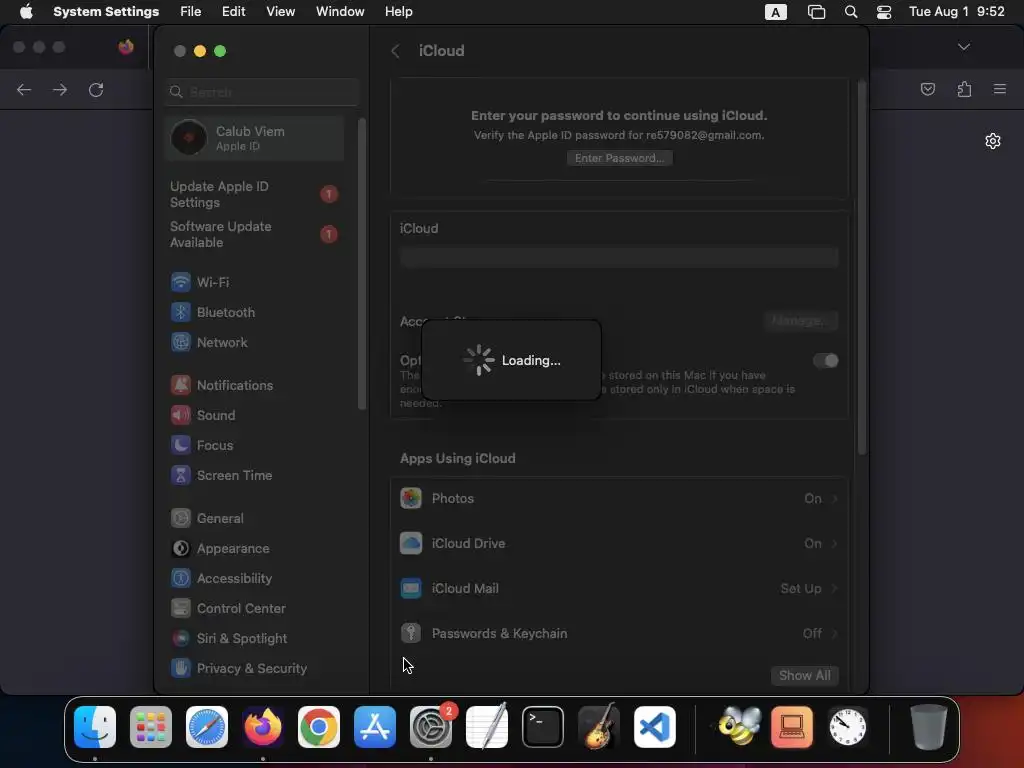Toggle Optimize Mac Storage switch
The image size is (1024, 768).
pyautogui.click(x=825, y=360)
